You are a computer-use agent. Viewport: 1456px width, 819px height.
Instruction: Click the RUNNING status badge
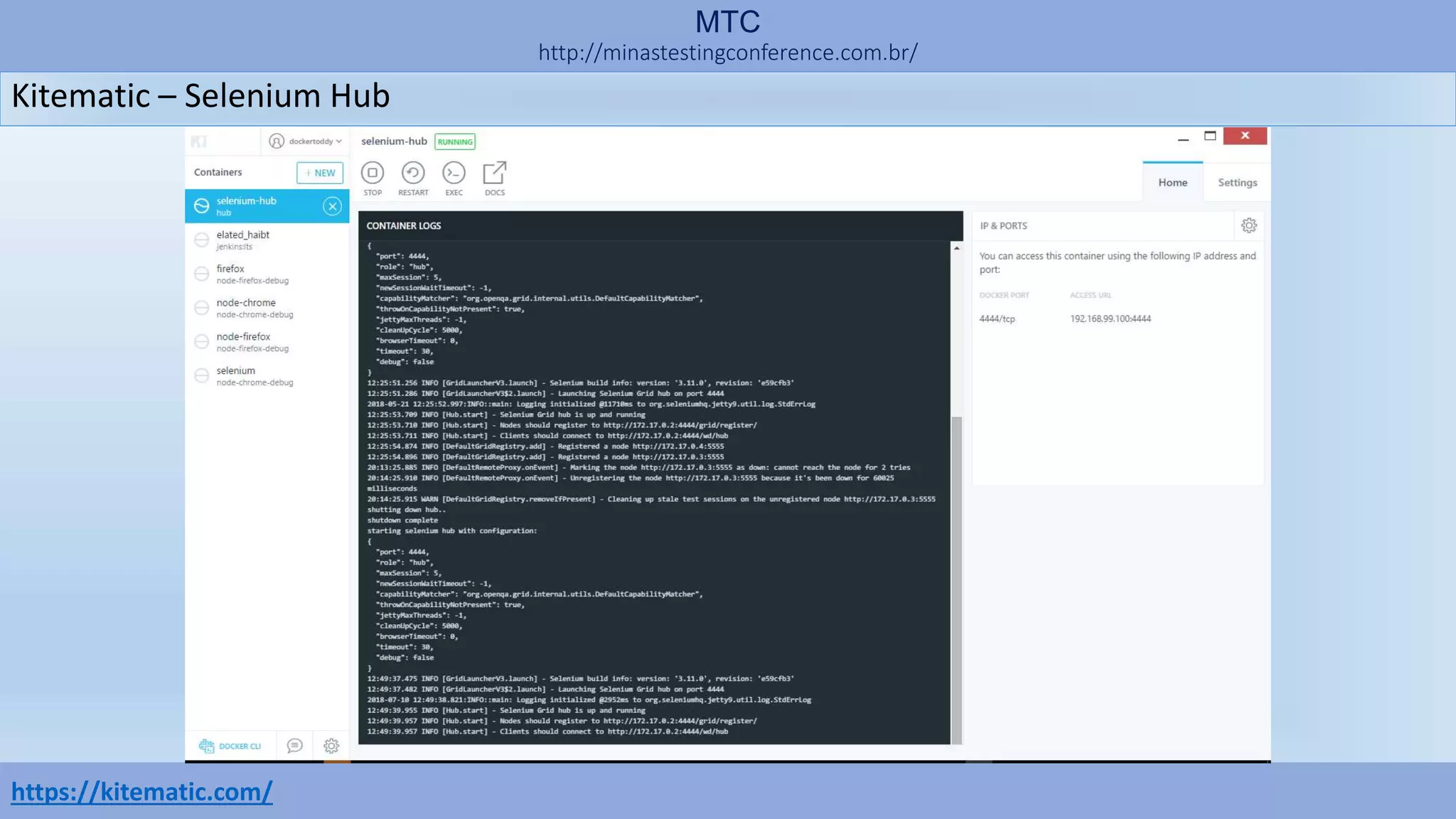tap(455, 141)
